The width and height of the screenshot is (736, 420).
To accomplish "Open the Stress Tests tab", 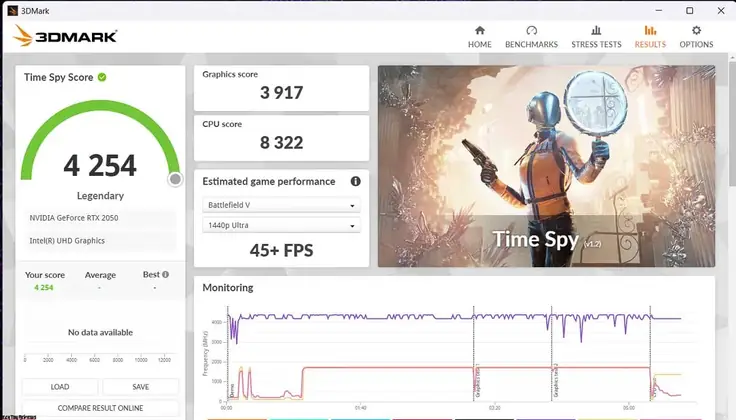I will click(x=596, y=37).
